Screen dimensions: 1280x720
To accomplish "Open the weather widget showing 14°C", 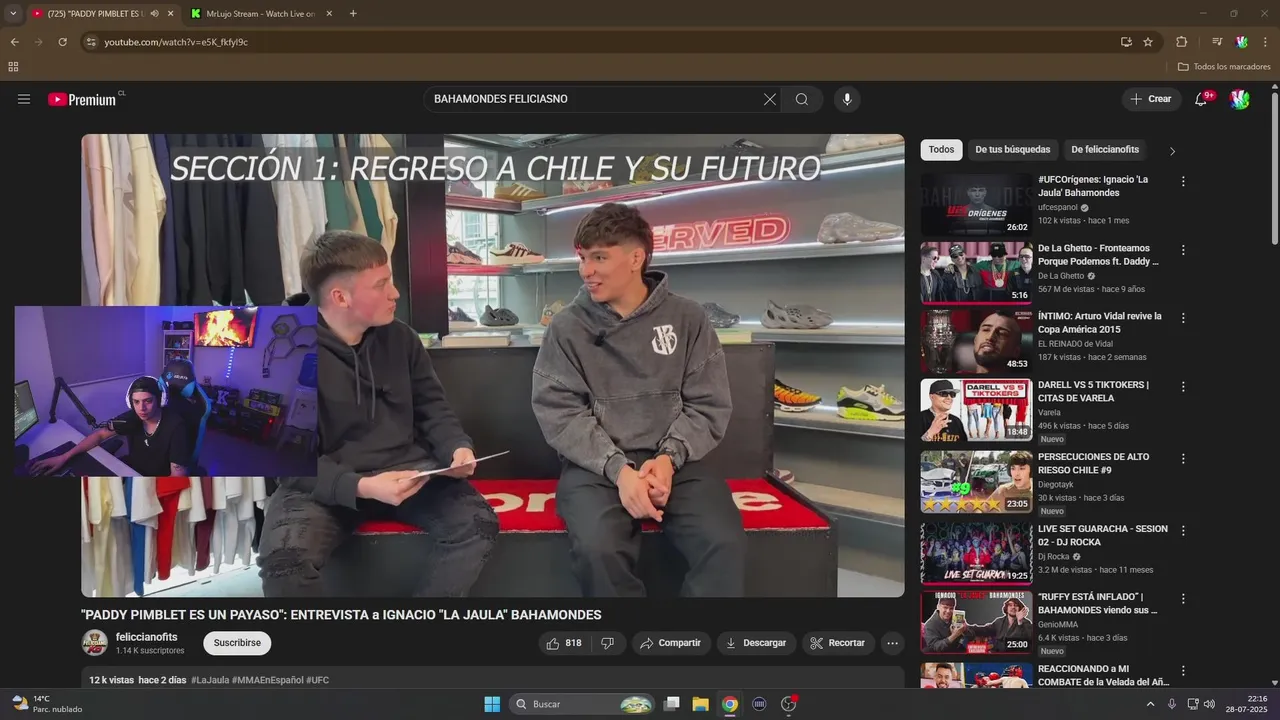I will click(x=47, y=704).
